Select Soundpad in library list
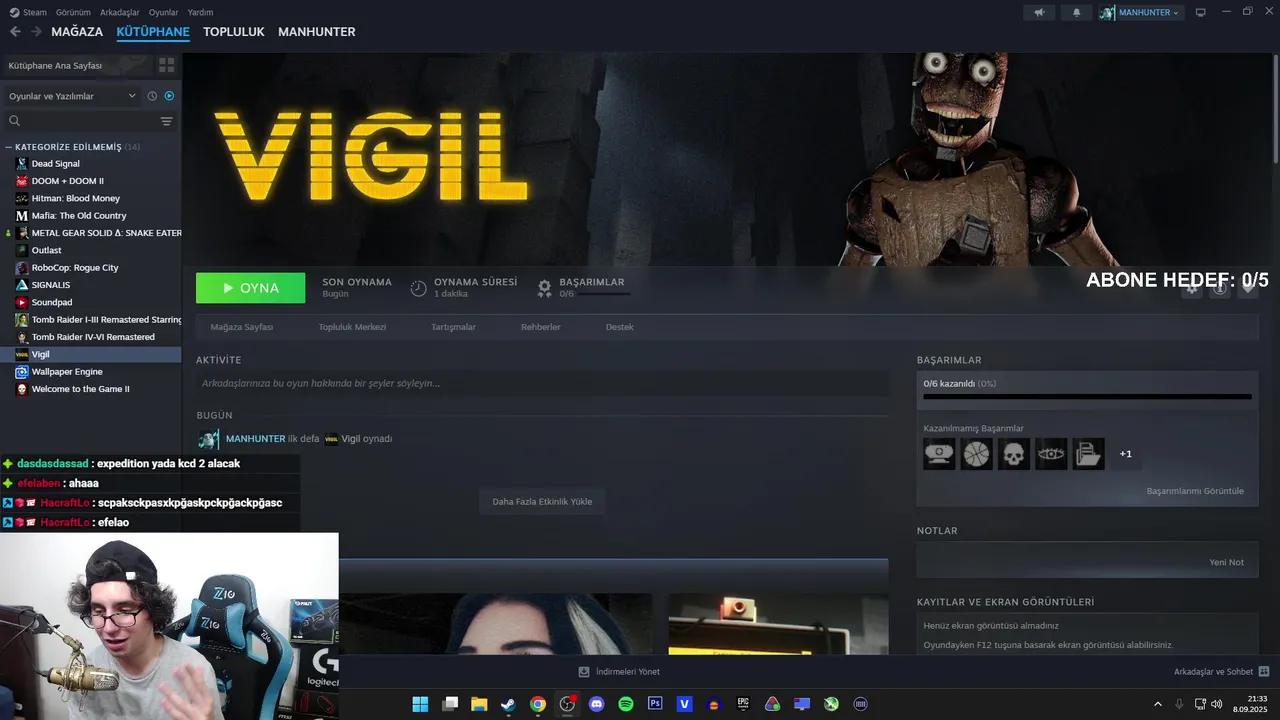The image size is (1280, 720). click(x=91, y=302)
